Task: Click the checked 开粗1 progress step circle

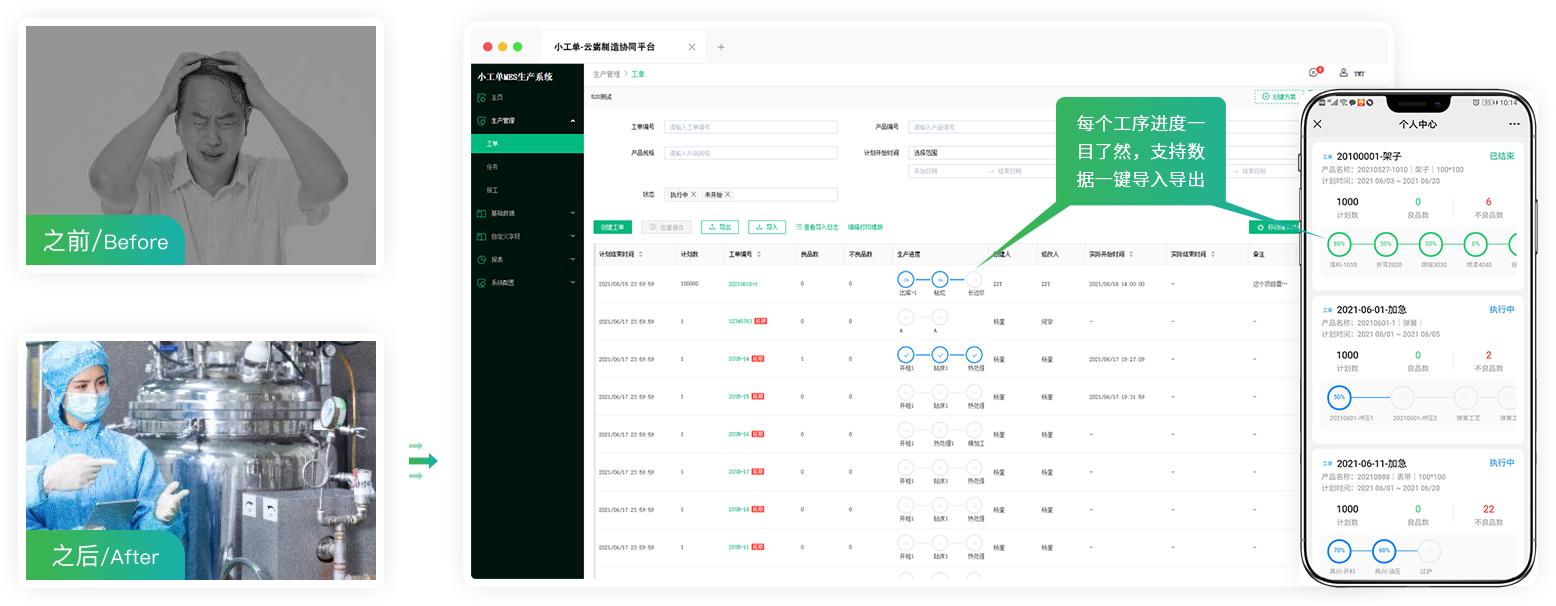Action: click(905, 354)
